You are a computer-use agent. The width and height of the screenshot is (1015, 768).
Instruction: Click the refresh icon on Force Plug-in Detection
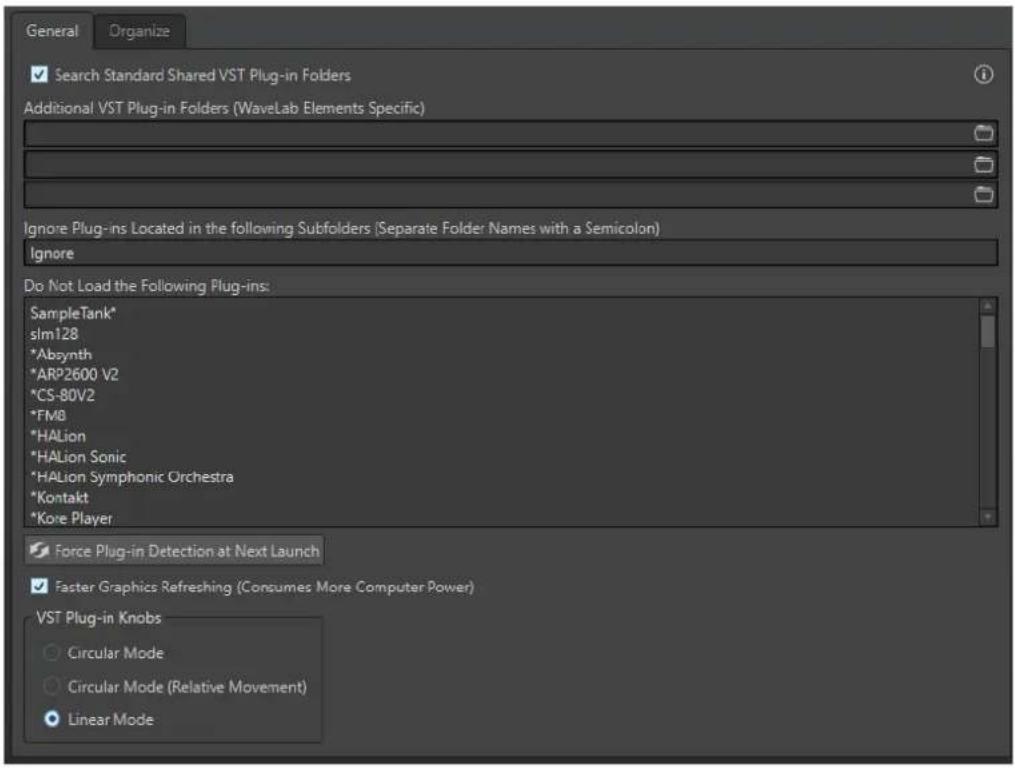pyautogui.click(x=39, y=550)
